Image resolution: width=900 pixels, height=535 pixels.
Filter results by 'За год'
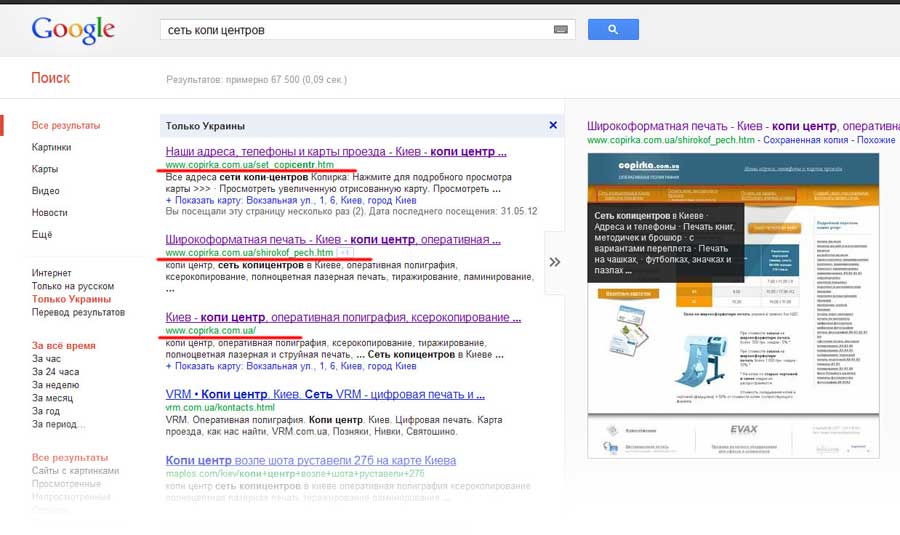pos(46,411)
